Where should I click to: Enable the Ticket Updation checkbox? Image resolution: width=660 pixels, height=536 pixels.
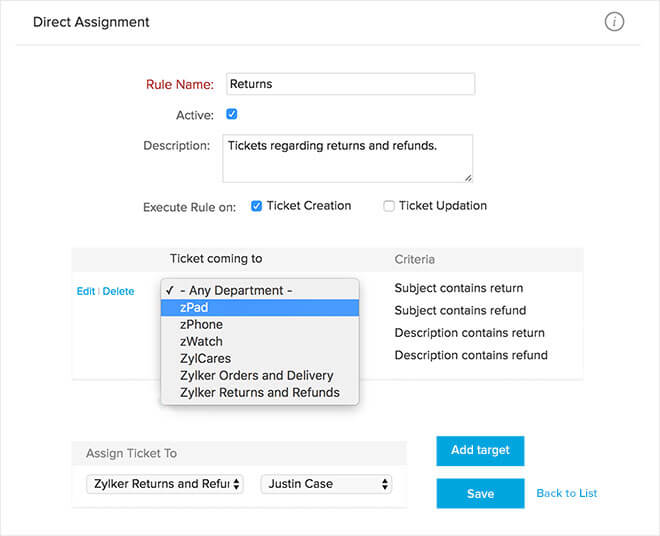pyautogui.click(x=389, y=206)
